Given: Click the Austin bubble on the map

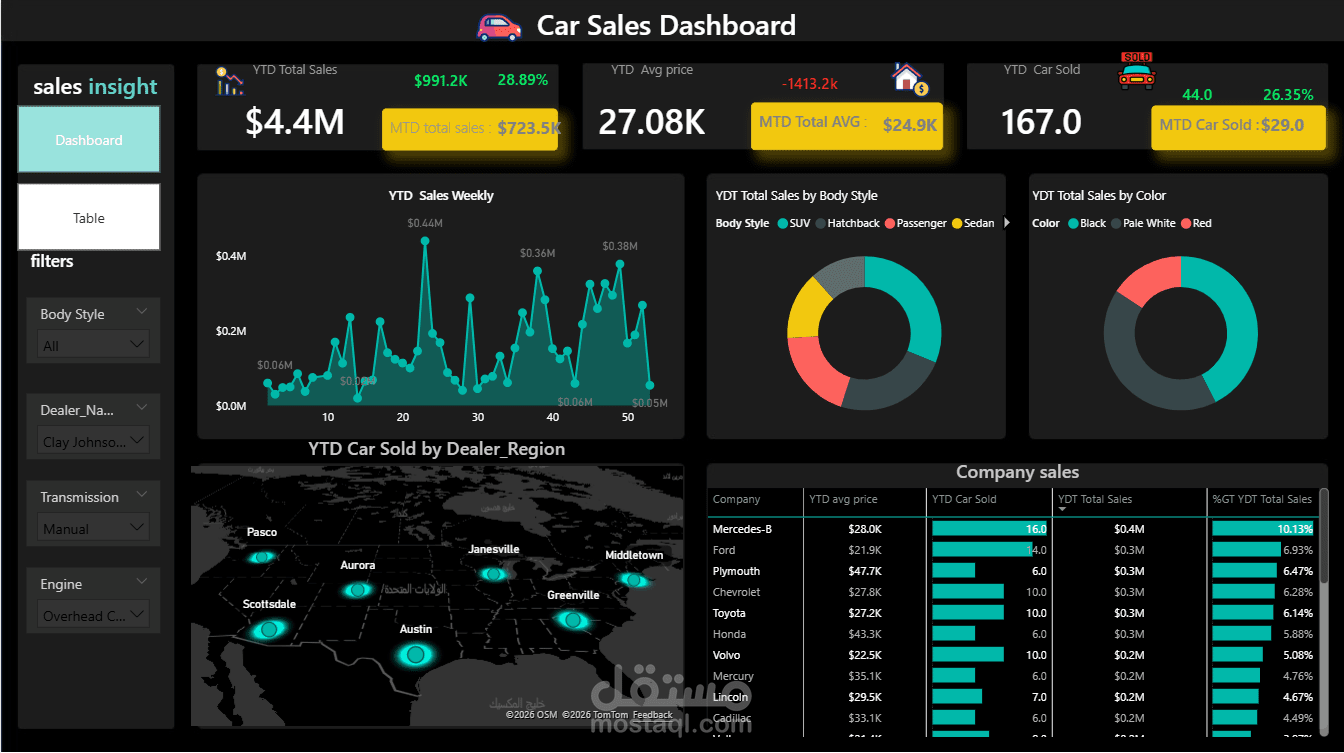Looking at the screenshot, I should (415, 656).
